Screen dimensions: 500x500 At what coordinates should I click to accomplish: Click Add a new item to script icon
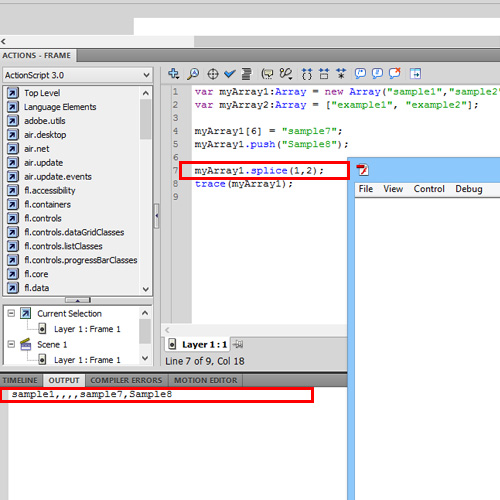click(x=174, y=73)
